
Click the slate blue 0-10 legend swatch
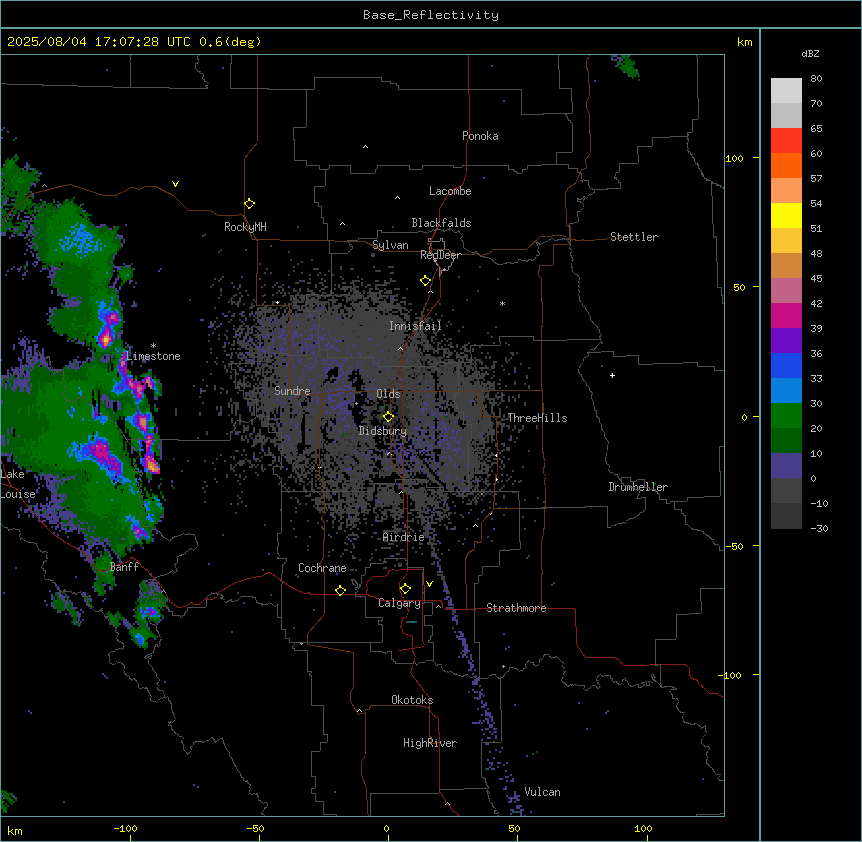pyautogui.click(x=786, y=466)
